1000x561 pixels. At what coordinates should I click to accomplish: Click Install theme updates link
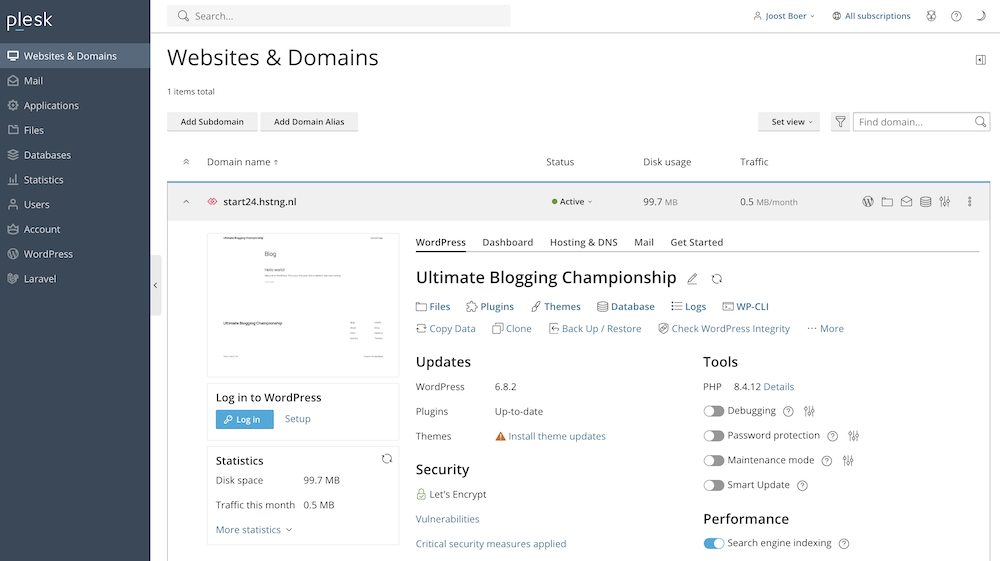557,436
